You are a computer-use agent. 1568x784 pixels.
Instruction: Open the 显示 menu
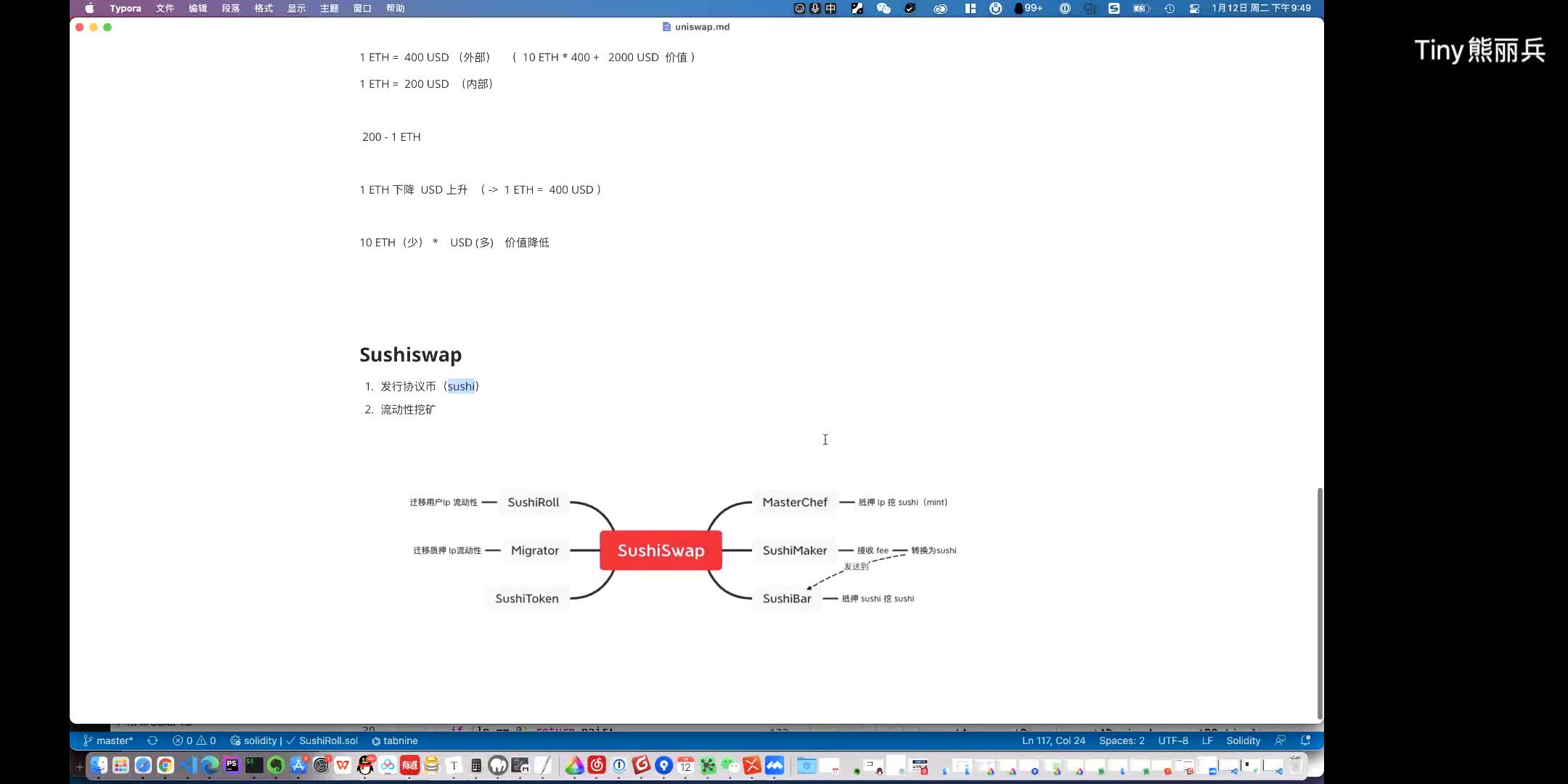click(x=296, y=9)
